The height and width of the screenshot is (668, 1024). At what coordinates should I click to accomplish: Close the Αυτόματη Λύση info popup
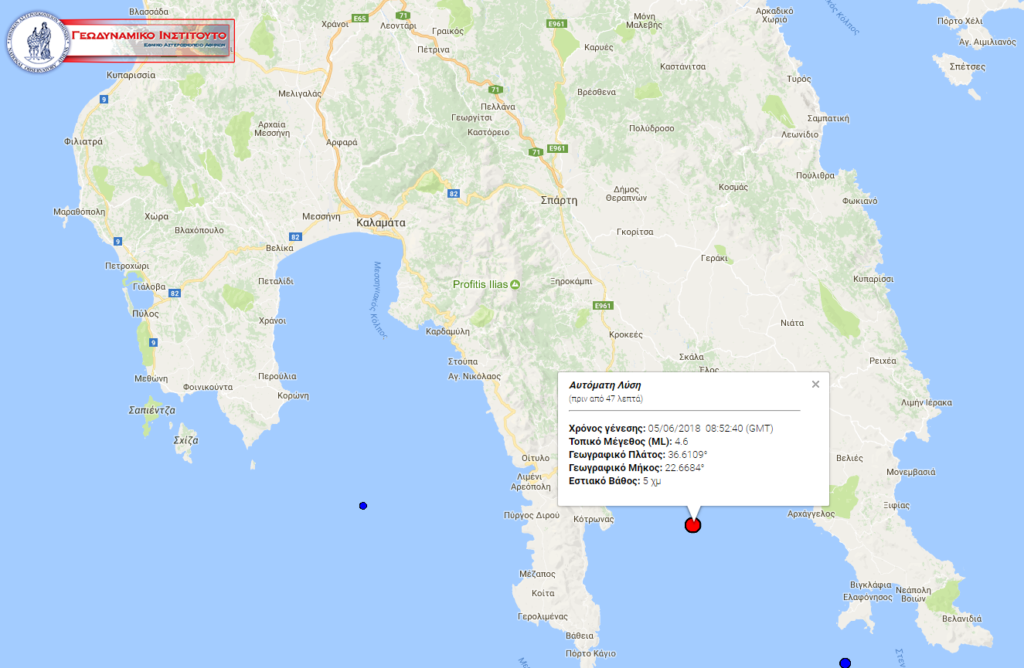pyautogui.click(x=816, y=384)
